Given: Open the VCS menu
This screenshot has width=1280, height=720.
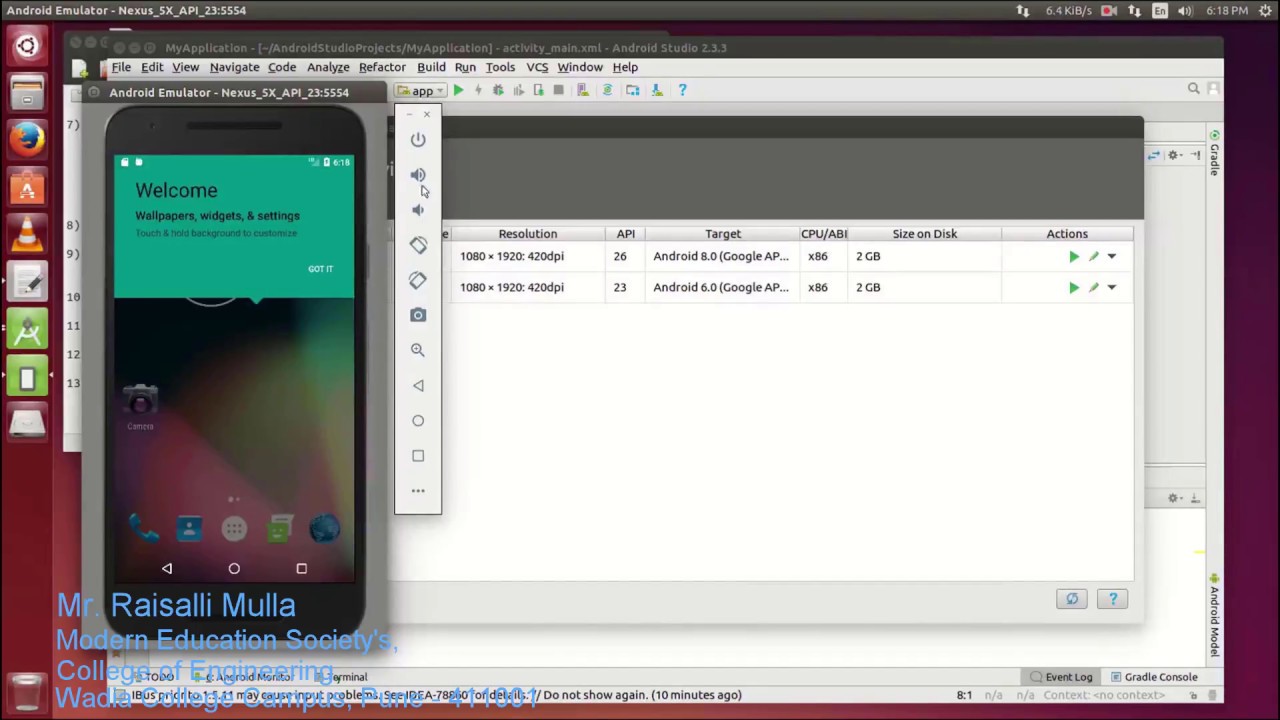Looking at the screenshot, I should click(537, 67).
